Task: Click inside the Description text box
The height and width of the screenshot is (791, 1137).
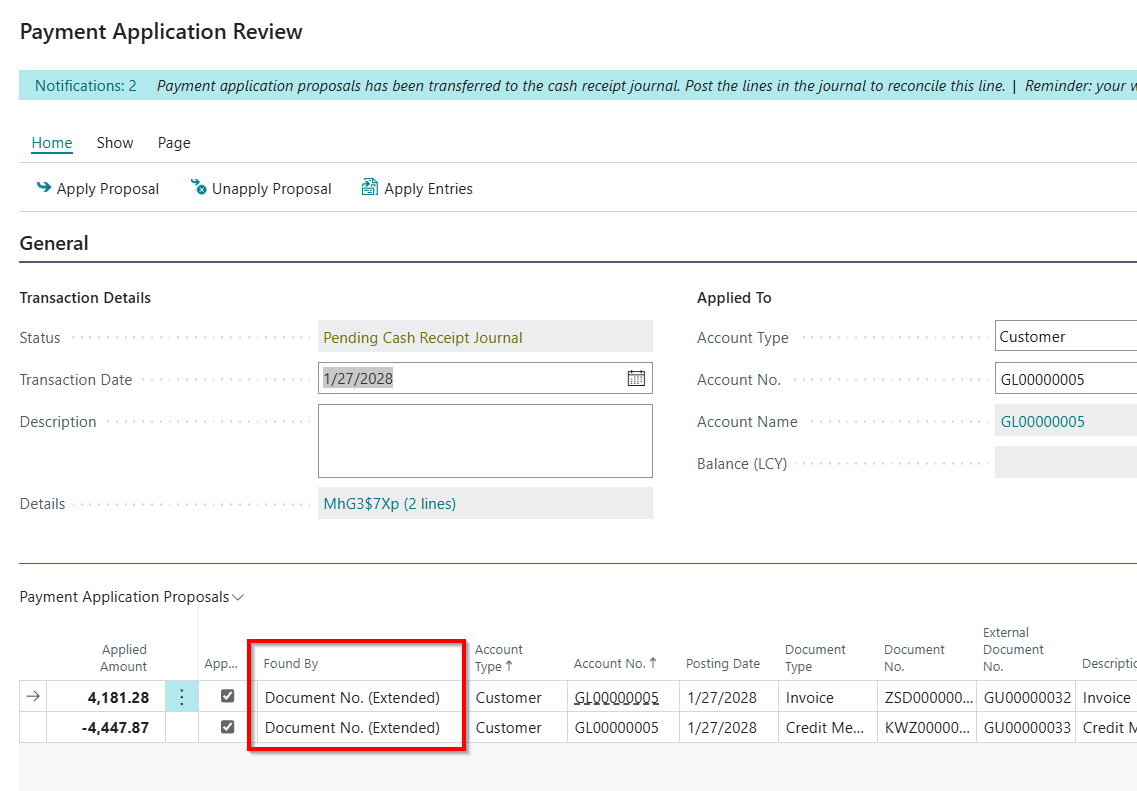Action: pyautogui.click(x=484, y=440)
